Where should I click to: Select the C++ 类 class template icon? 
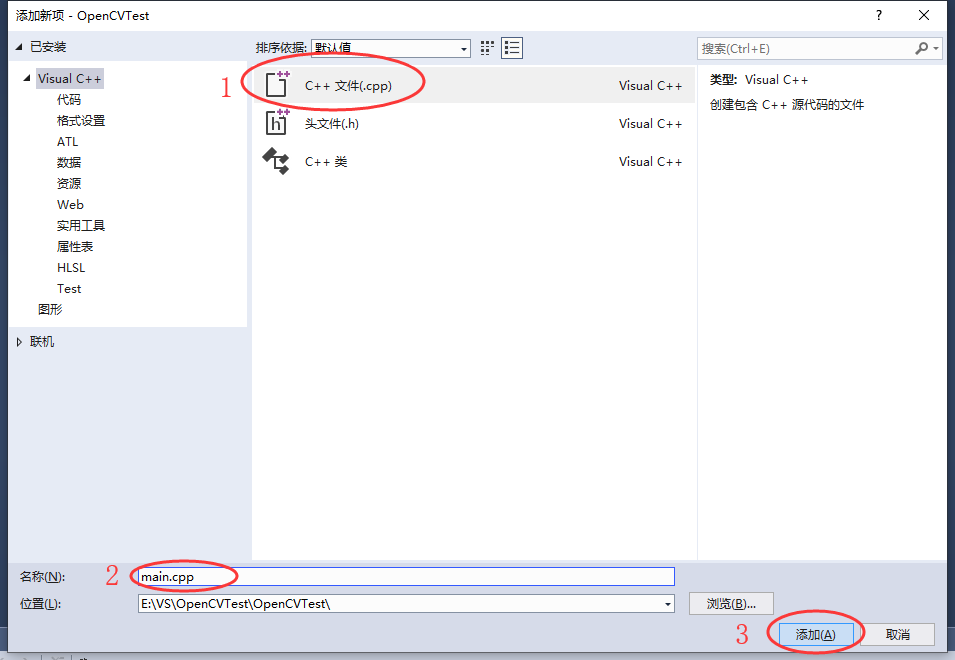[276, 161]
